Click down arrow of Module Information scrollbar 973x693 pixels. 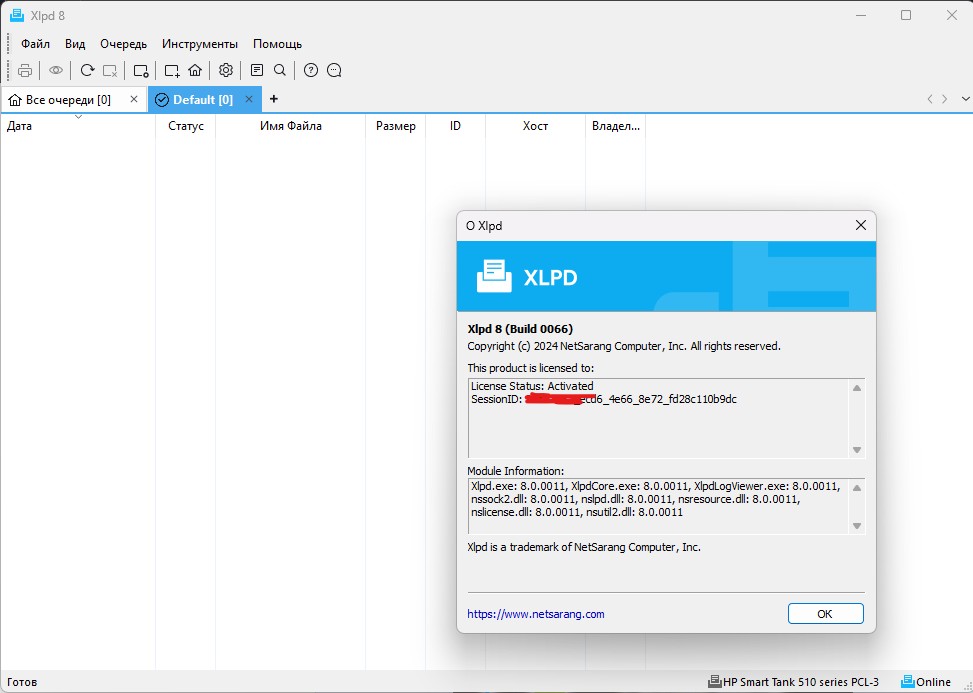[857, 525]
